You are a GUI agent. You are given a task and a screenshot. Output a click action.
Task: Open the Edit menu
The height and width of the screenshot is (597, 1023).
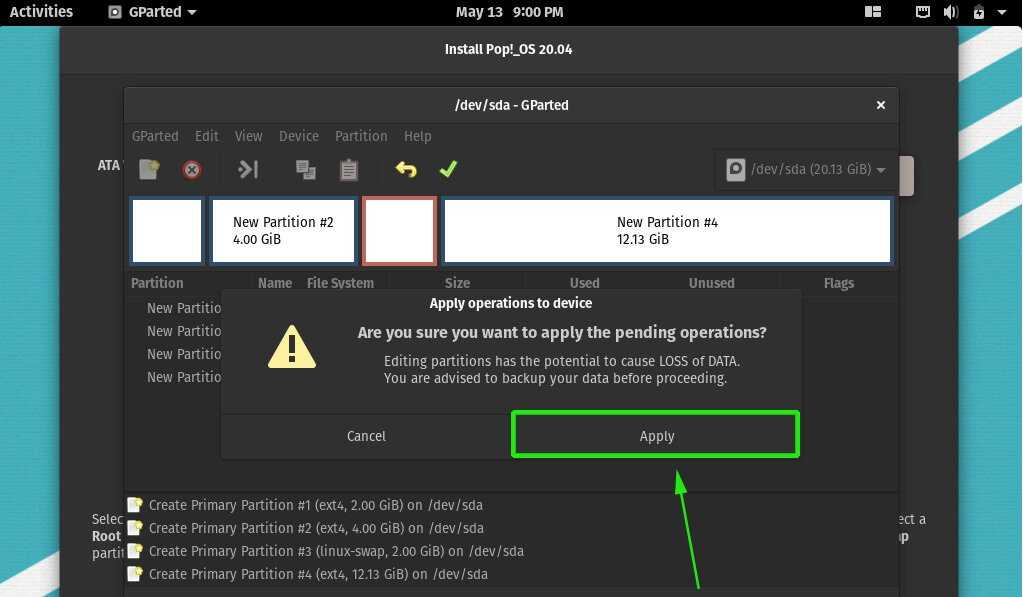click(x=207, y=136)
